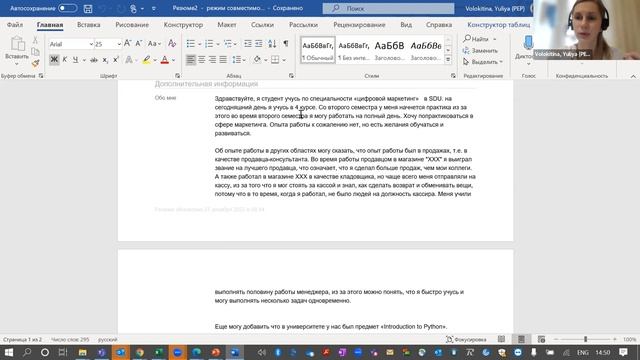Open the Dictate (Диктовать) microphone icon

point(528,43)
